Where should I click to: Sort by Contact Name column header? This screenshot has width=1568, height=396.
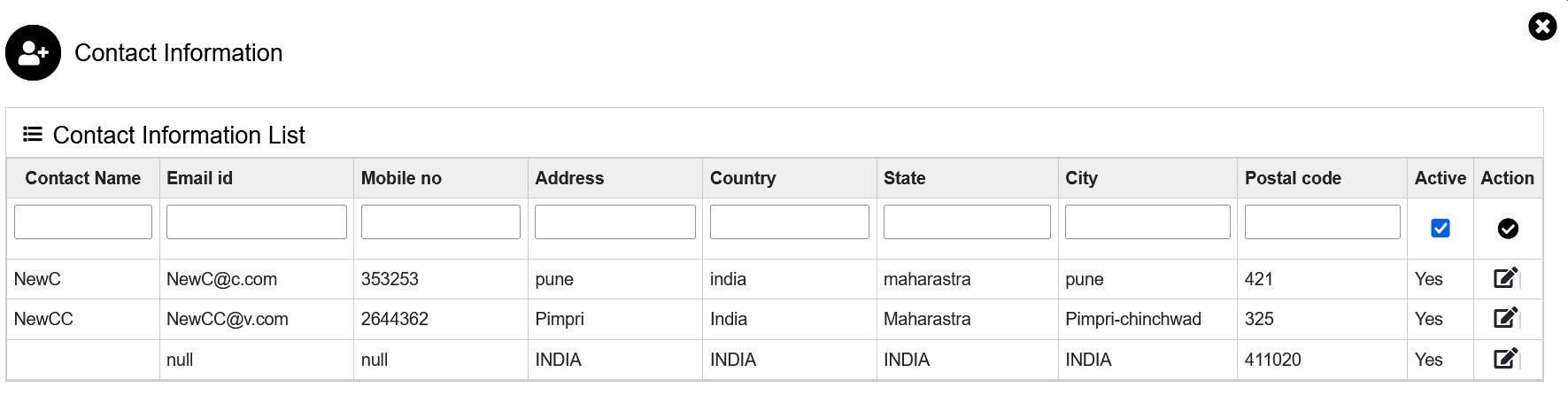83,178
